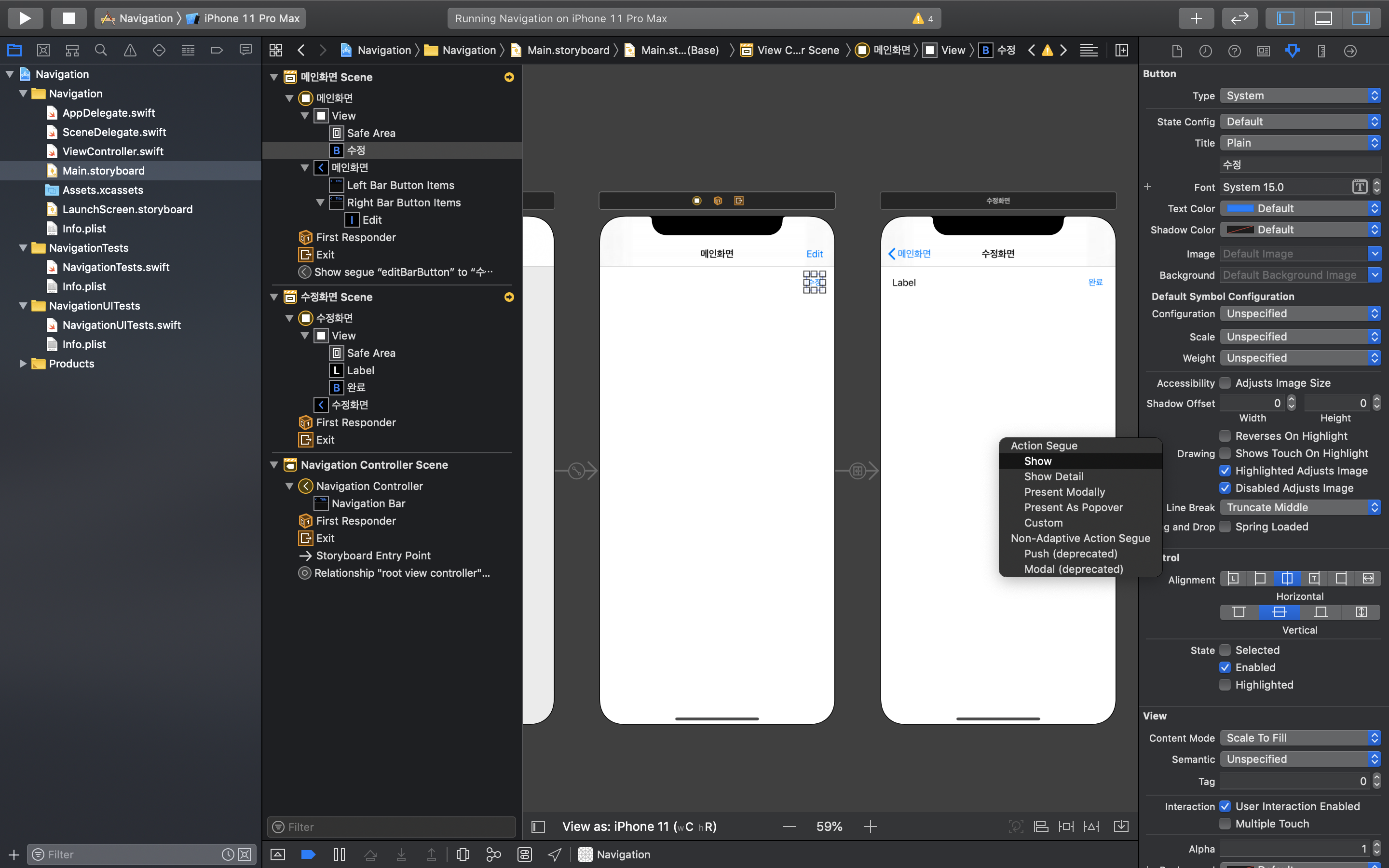Screen dimensions: 1389x868
Task: Click the Run (play) button
Action: pos(25,18)
